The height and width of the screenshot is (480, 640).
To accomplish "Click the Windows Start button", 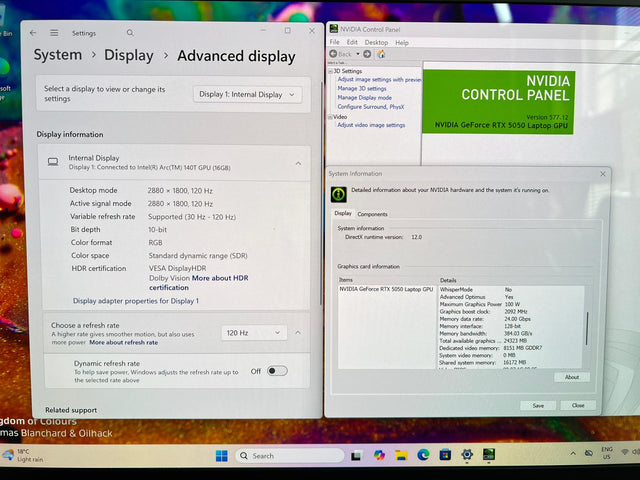I will [x=222, y=456].
